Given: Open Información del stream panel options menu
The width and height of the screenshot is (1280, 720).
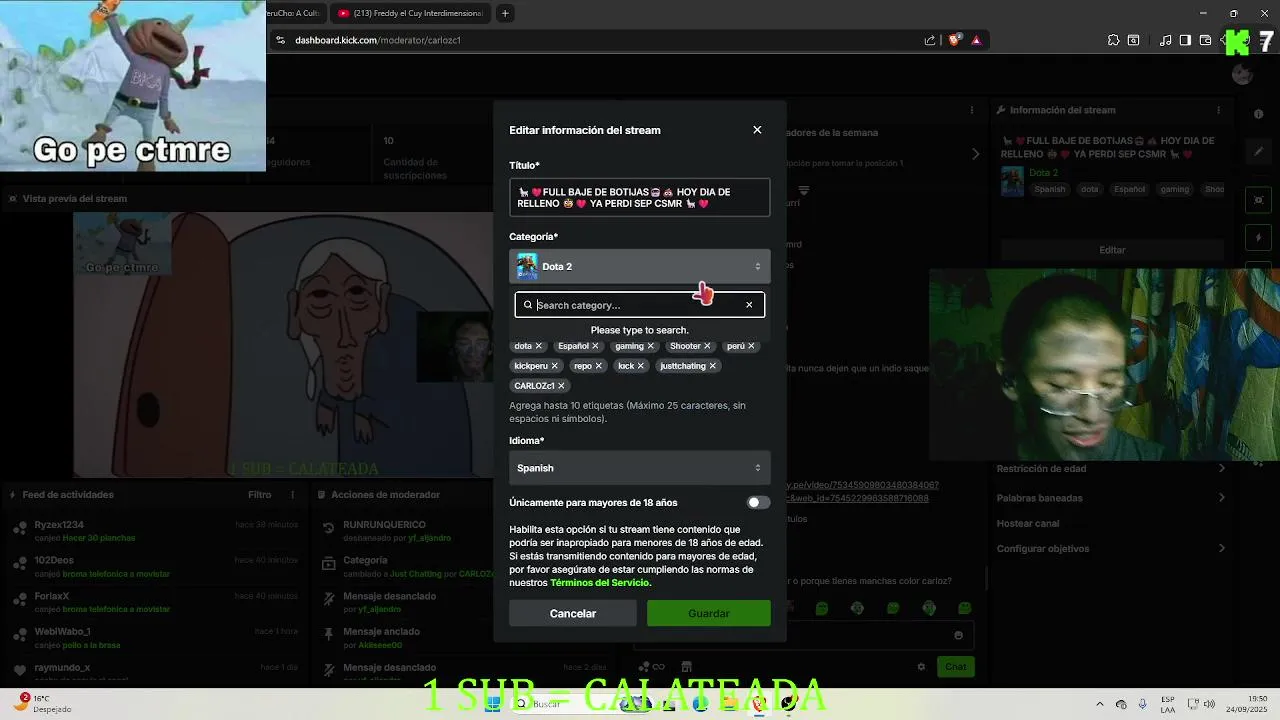Looking at the screenshot, I should pos(1219,110).
